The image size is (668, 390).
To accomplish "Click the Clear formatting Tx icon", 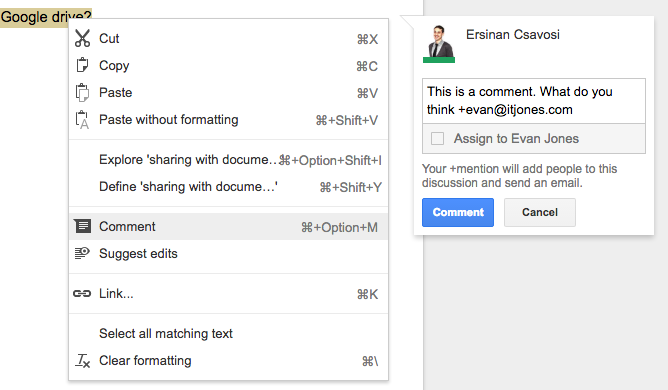I will [x=82, y=361].
